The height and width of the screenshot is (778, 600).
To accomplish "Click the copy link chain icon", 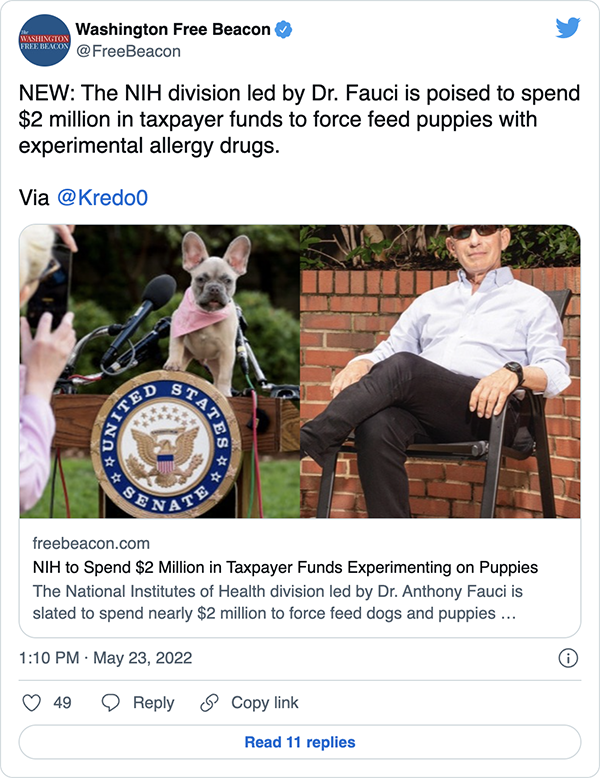I will tap(209, 703).
